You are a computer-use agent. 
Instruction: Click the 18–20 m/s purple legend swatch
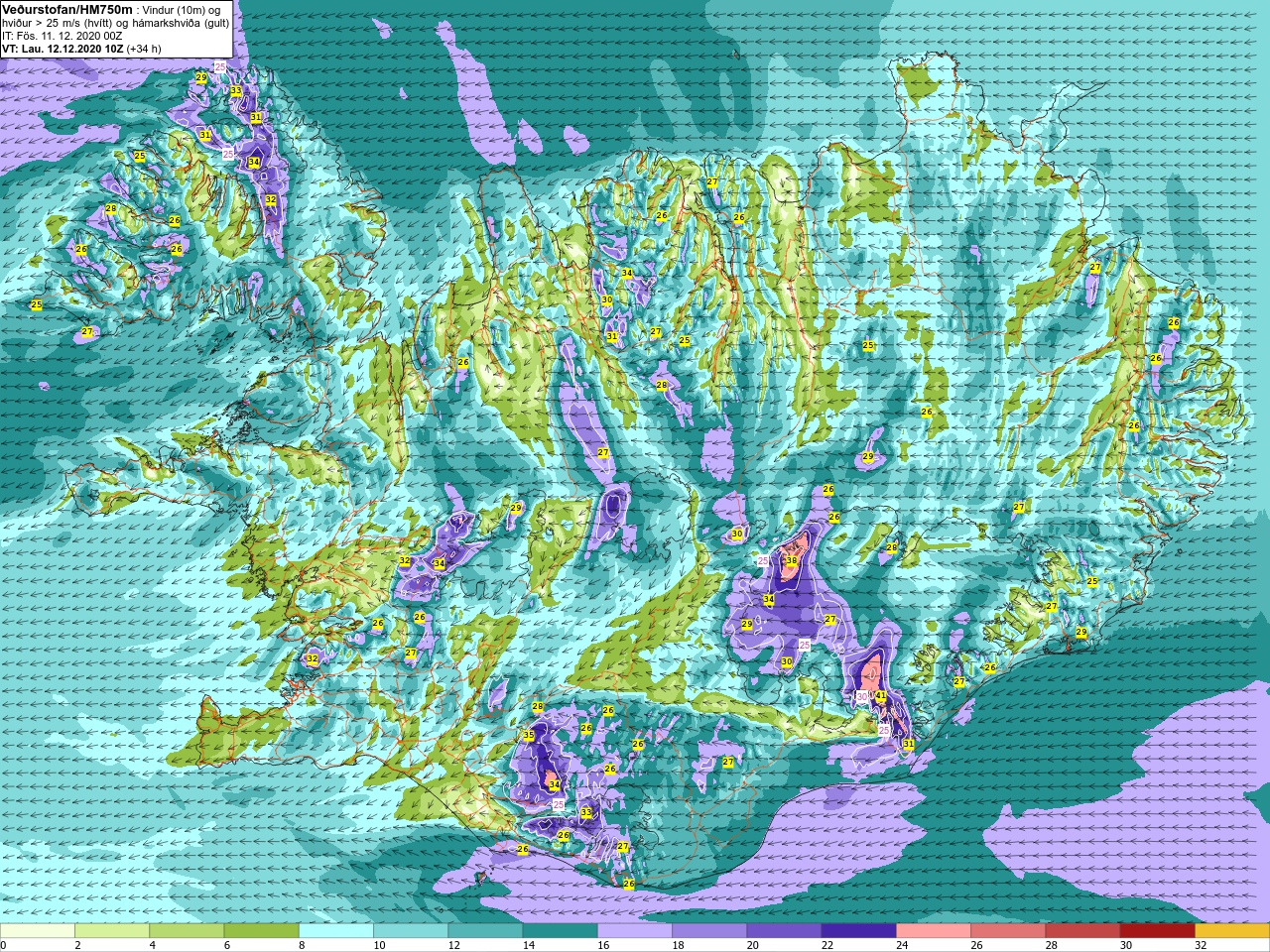tap(709, 931)
